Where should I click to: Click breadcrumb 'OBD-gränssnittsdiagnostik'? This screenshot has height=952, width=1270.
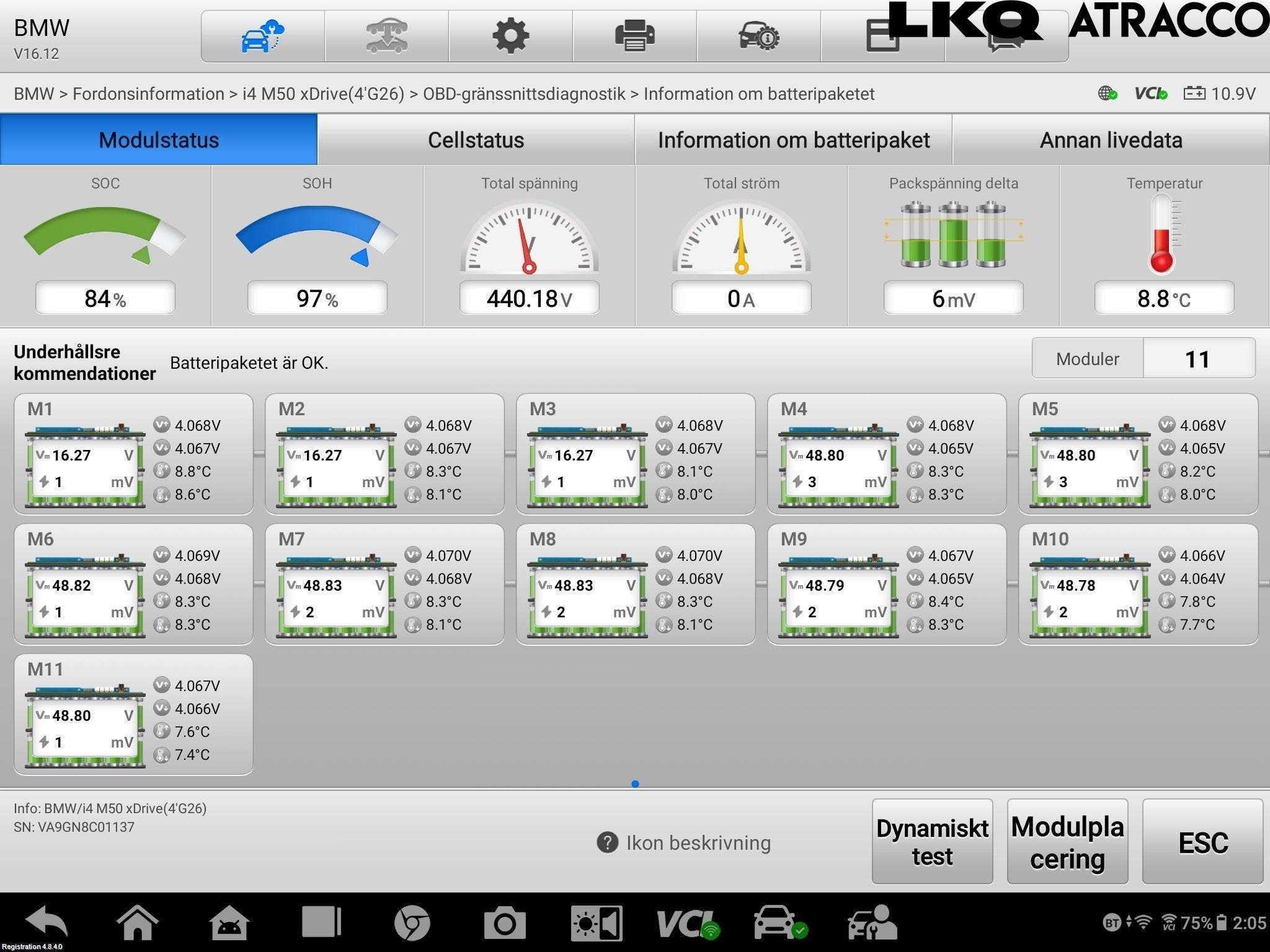point(524,94)
